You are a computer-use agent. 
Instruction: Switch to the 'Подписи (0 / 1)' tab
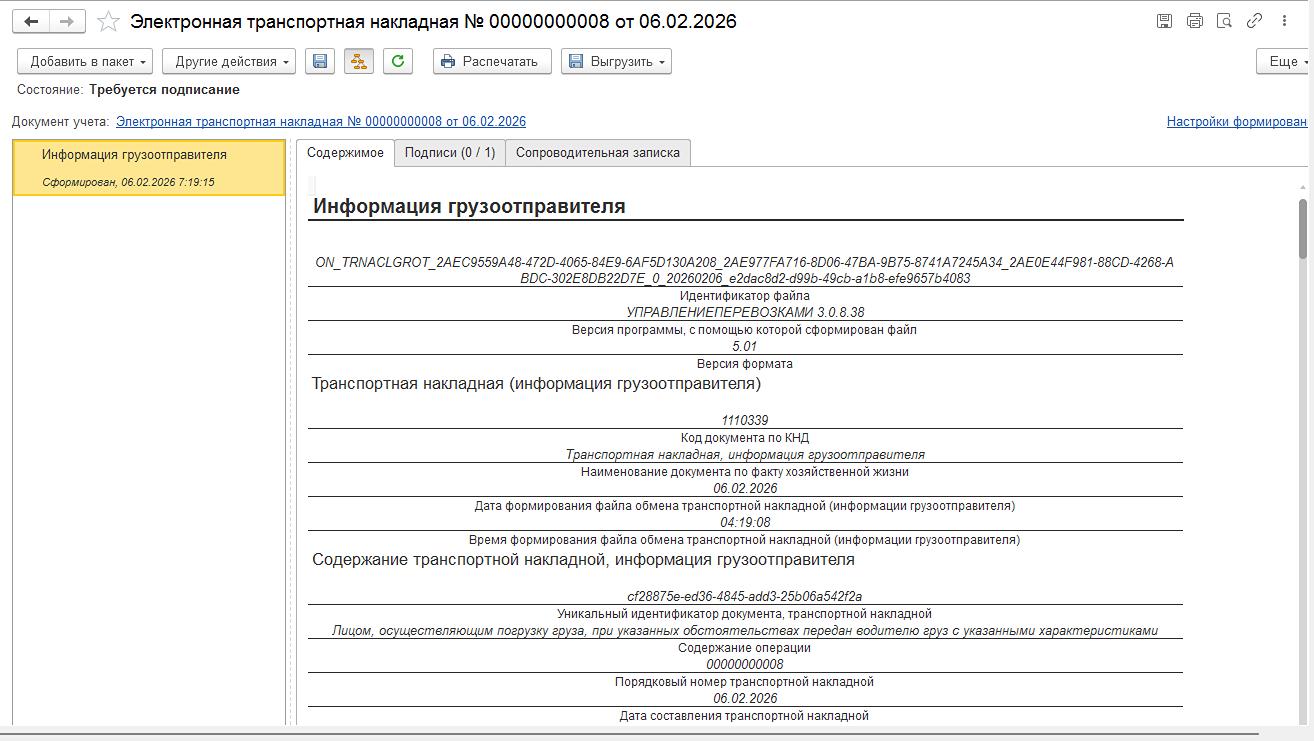click(x=450, y=153)
